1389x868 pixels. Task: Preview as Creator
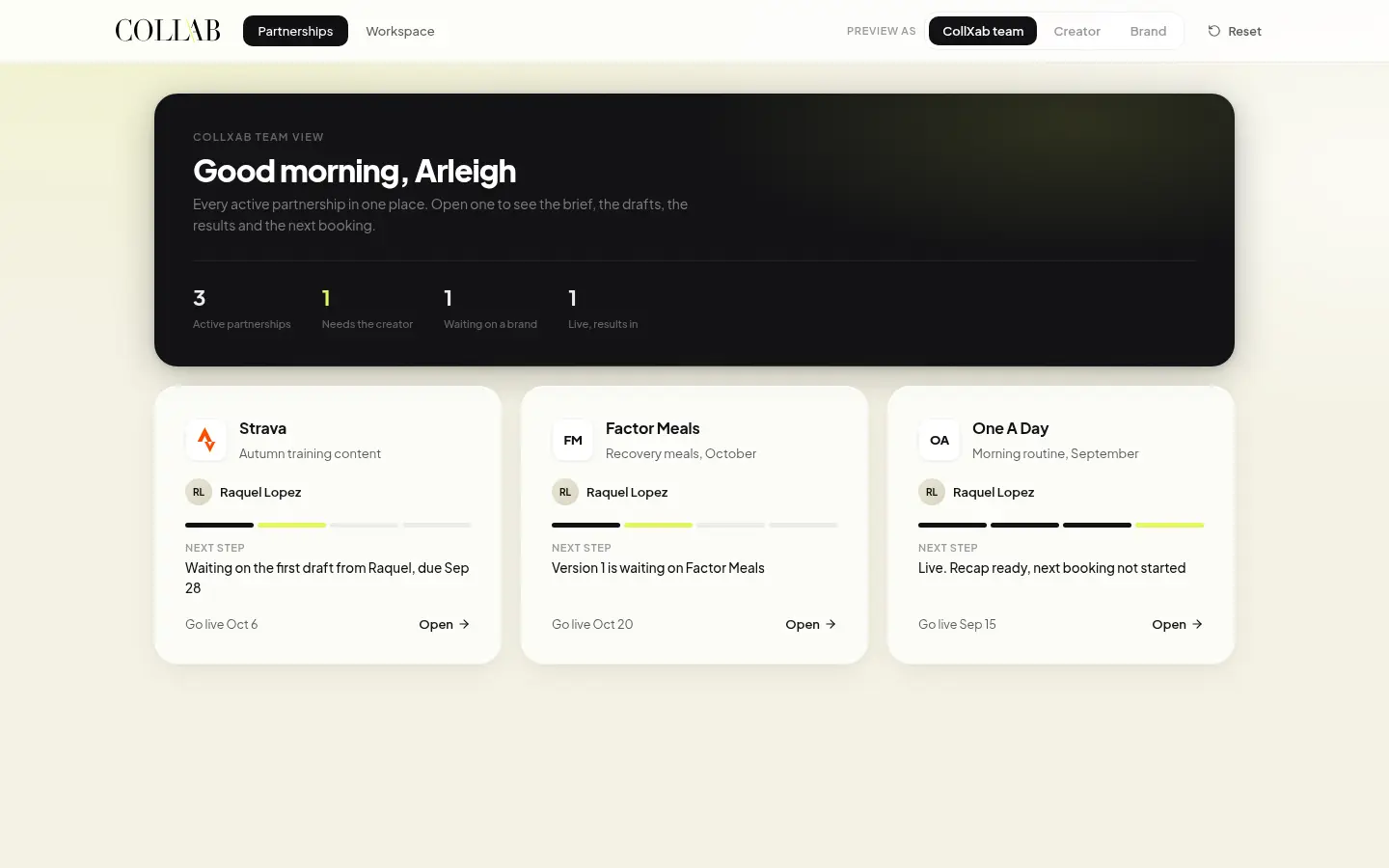pyautogui.click(x=1076, y=31)
